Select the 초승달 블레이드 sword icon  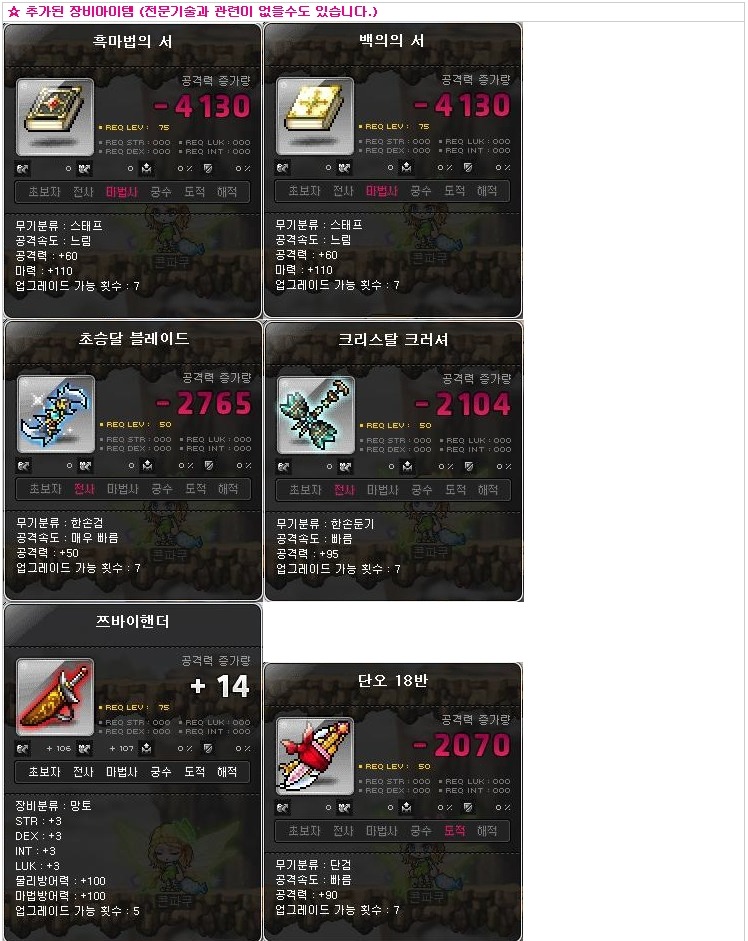tap(56, 414)
